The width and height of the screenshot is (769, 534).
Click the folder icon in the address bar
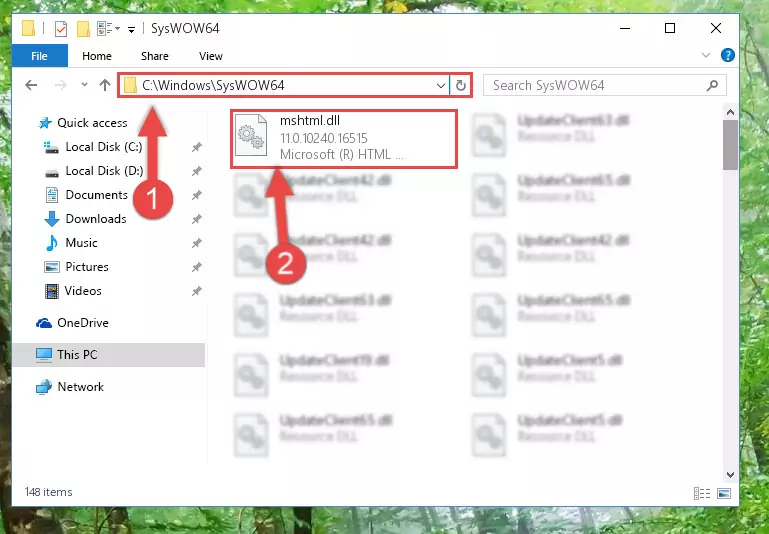130,86
